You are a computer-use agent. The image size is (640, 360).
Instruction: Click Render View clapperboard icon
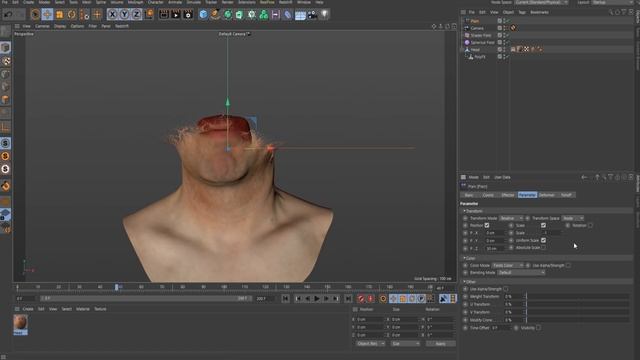point(164,15)
